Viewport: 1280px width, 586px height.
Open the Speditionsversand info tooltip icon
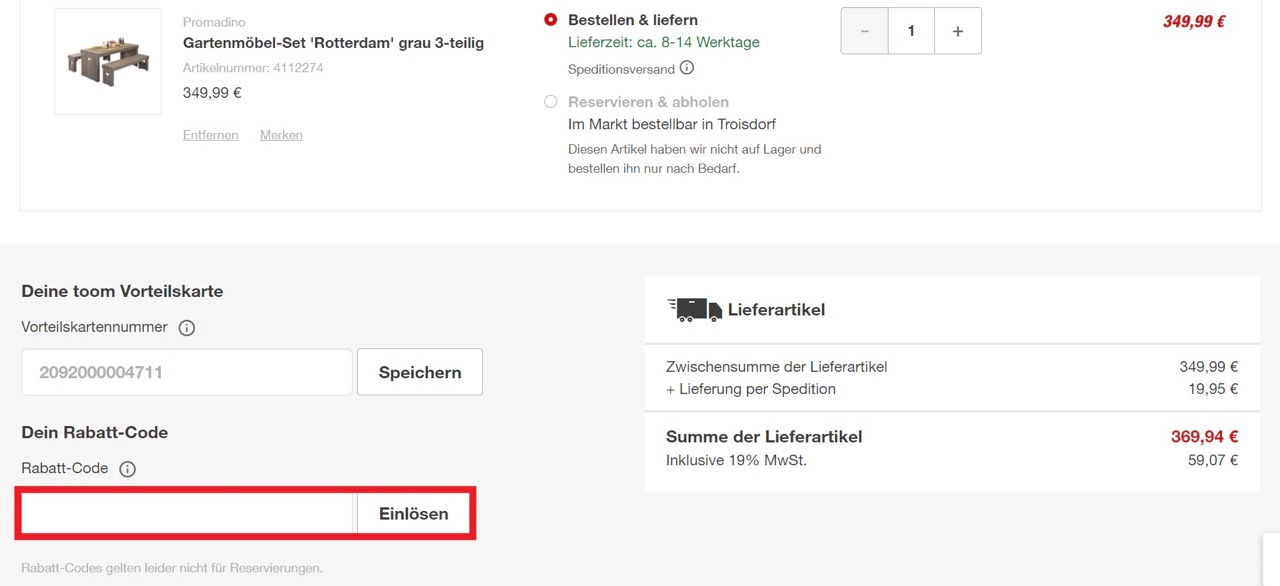click(687, 68)
